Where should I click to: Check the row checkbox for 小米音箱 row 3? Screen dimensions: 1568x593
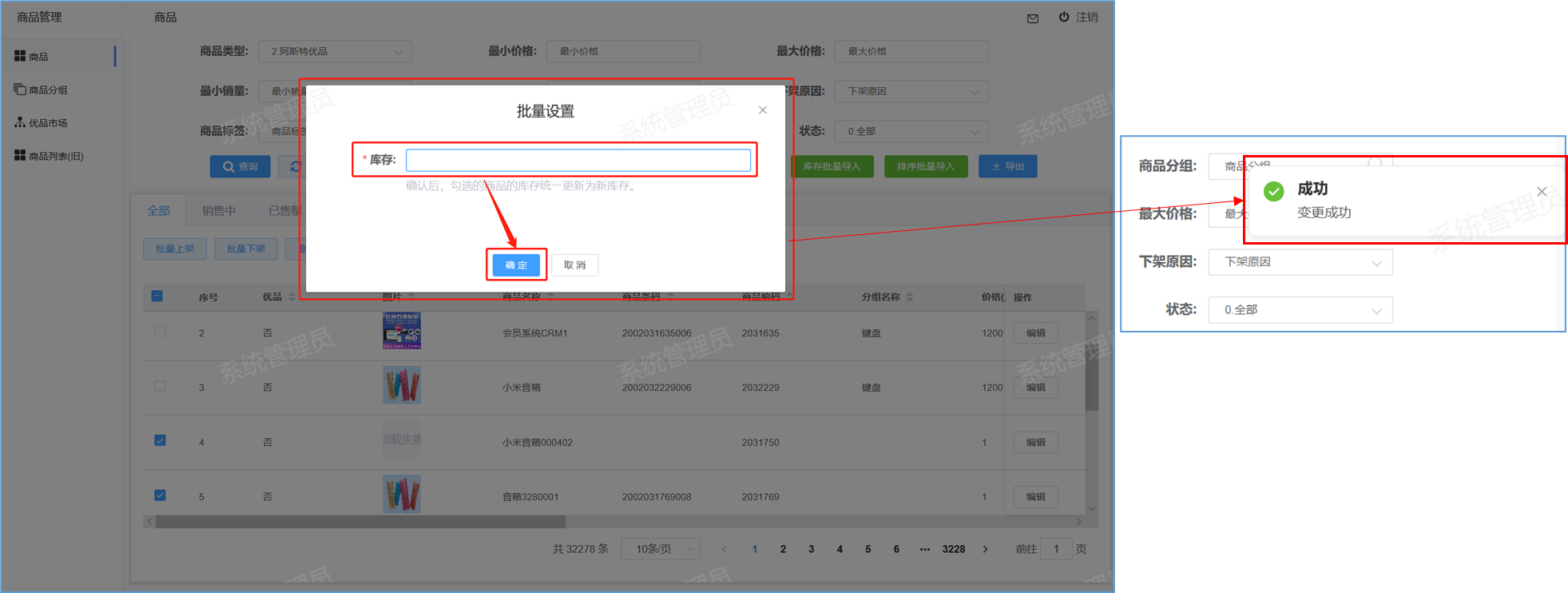point(160,386)
